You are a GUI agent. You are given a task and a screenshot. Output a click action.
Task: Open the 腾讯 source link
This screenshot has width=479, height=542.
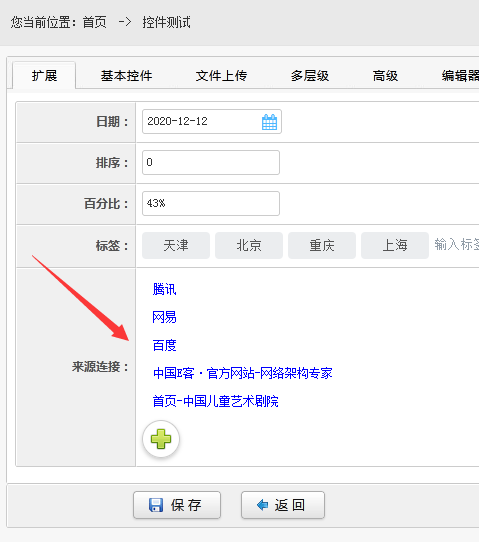[165, 289]
